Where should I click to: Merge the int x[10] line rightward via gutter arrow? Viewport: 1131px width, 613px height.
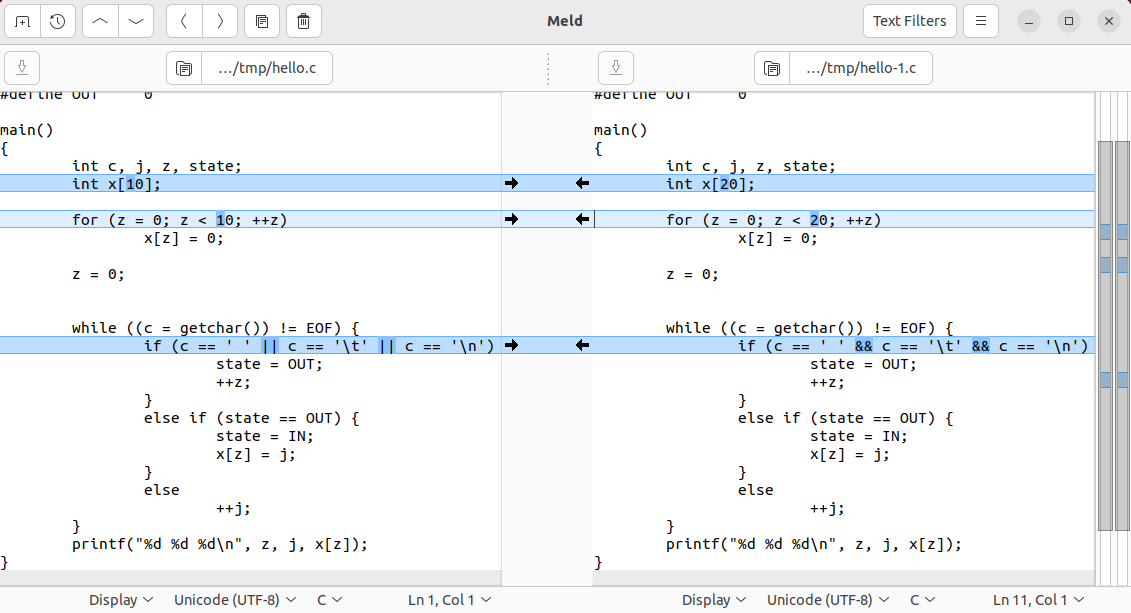(512, 183)
